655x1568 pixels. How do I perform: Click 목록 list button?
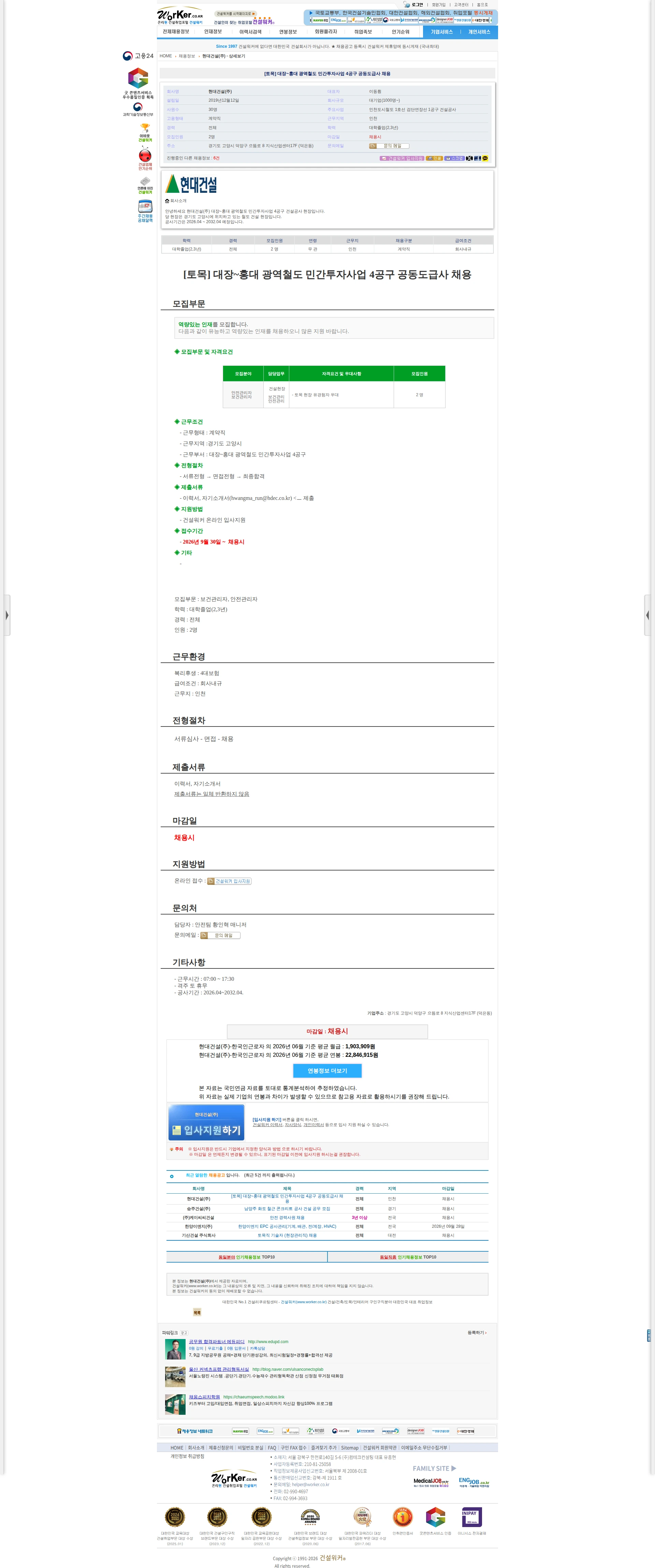pos(197,1312)
